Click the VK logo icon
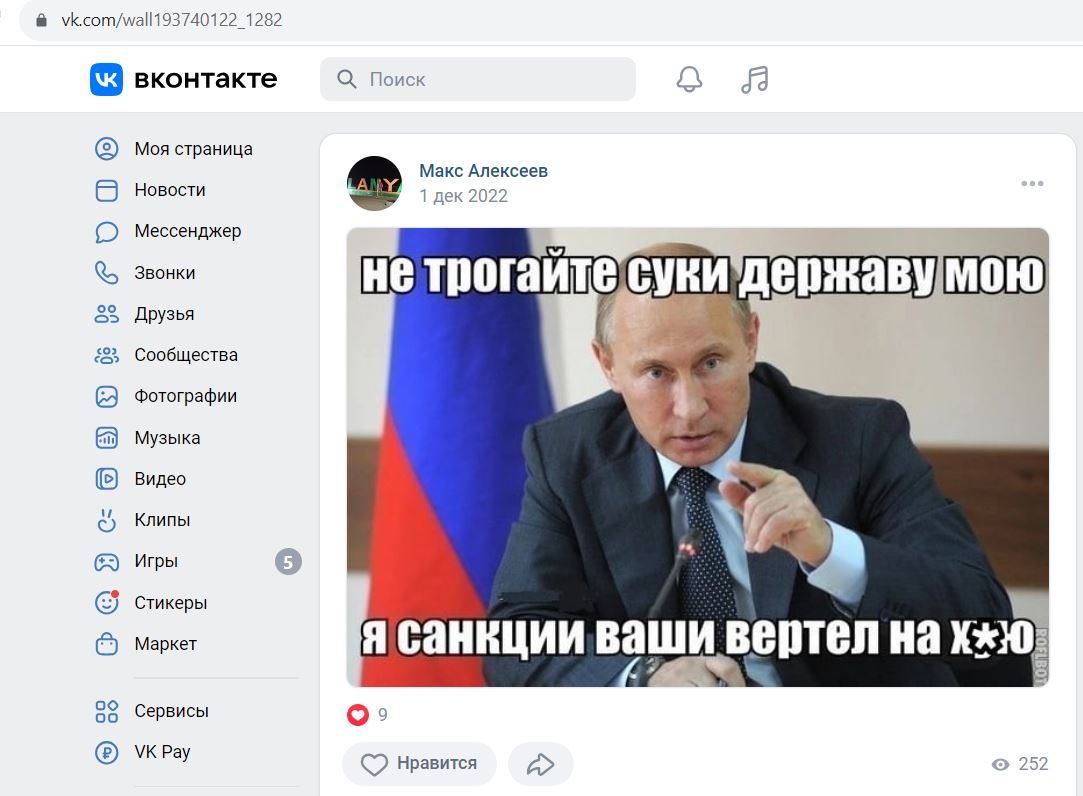Viewport: 1083px width, 796px height. [x=106, y=79]
